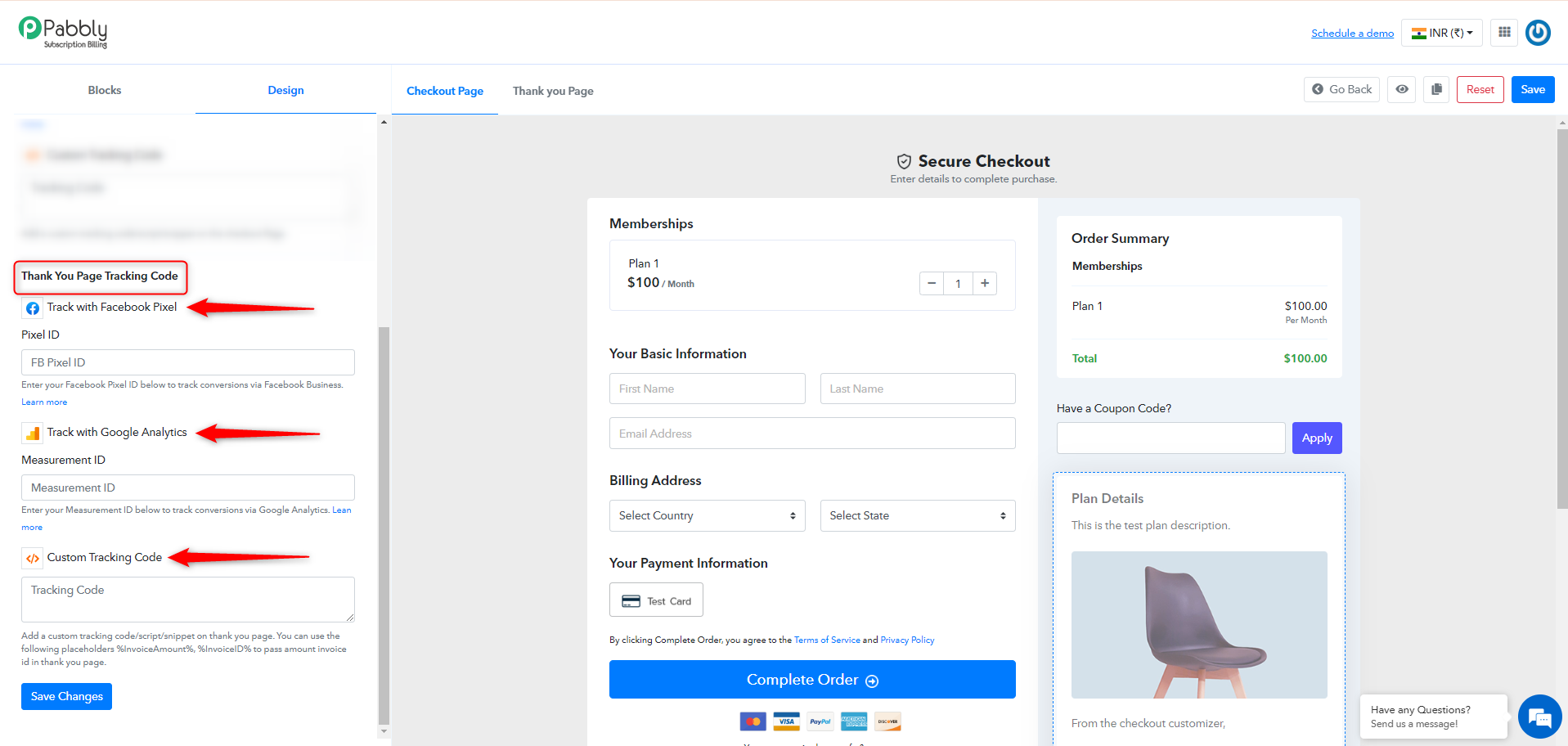Screen dimensions: 1568x746
Task: Click the PayPal payment logo
Action: [x=820, y=721]
